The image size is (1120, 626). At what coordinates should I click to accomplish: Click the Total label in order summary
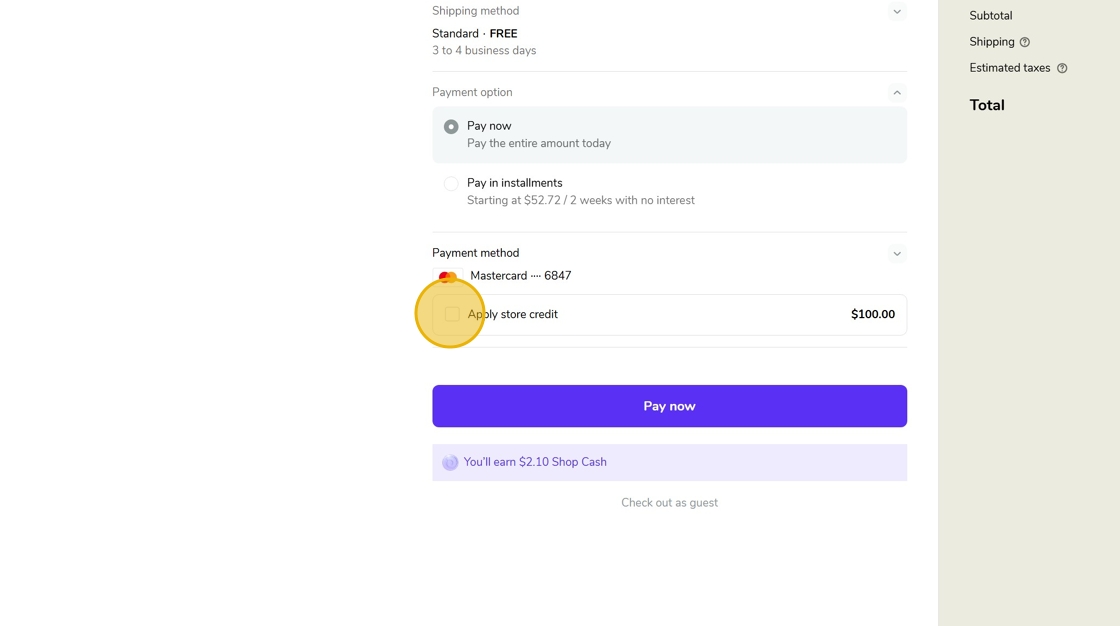986,105
